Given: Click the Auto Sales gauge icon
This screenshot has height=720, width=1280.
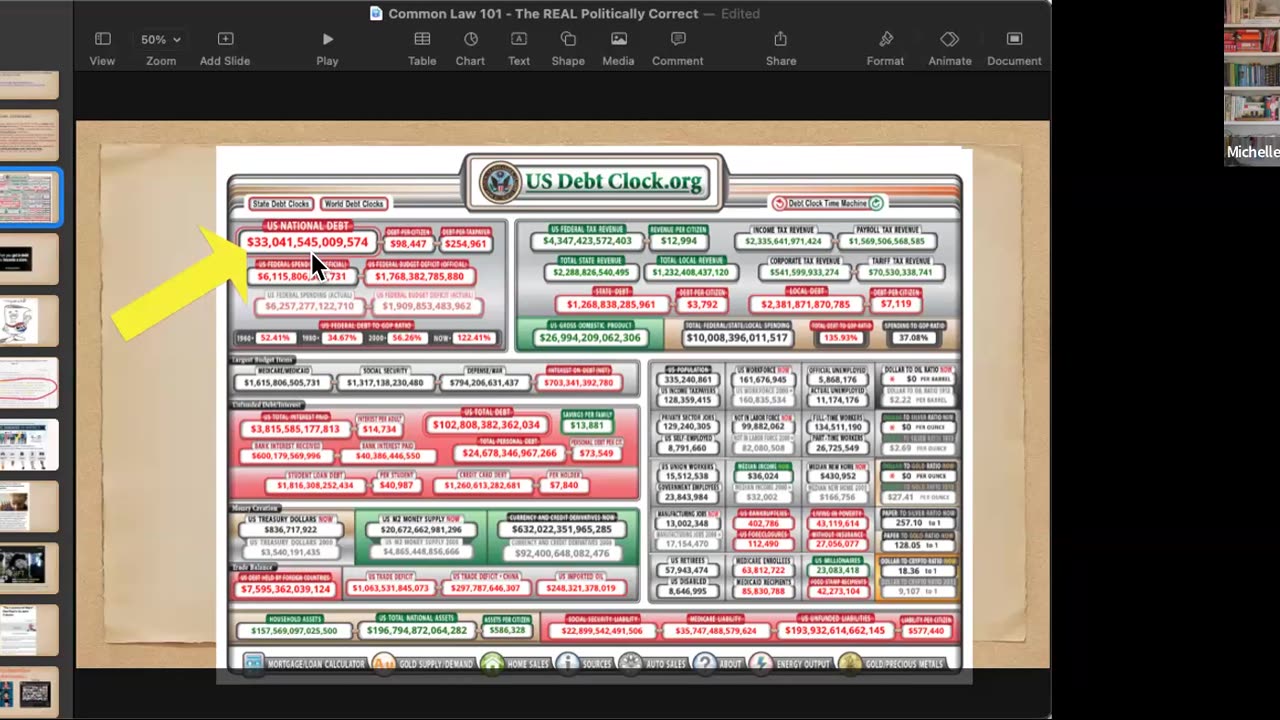Looking at the screenshot, I should click(x=630, y=663).
